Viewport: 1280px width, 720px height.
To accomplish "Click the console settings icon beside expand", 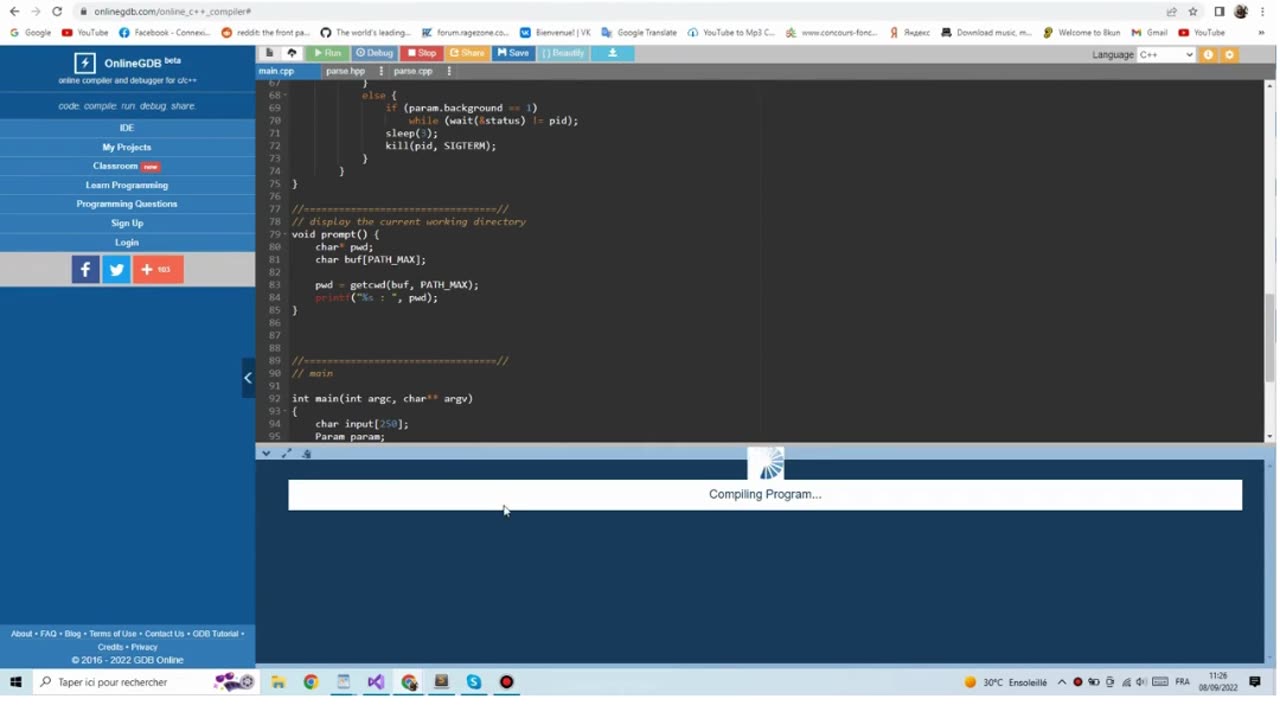I will pyautogui.click(x=306, y=453).
